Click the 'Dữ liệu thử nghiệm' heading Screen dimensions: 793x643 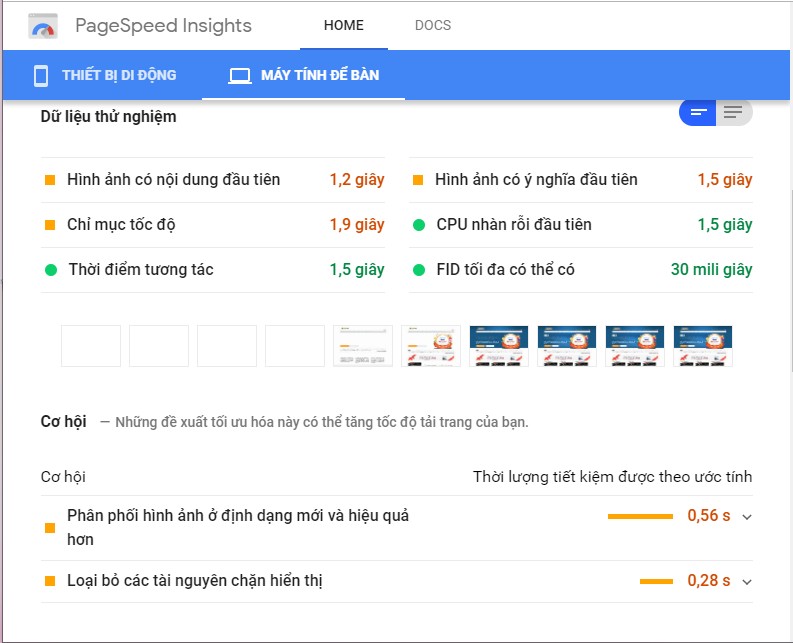coord(109,117)
